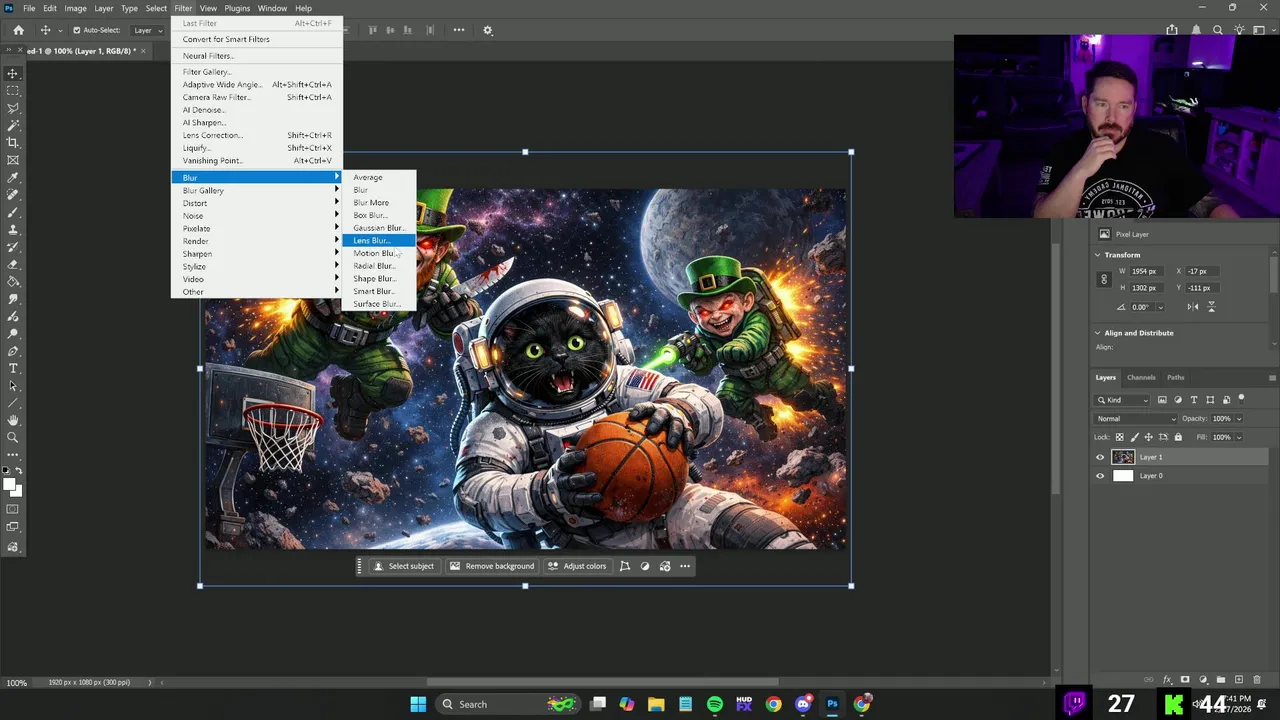Filter layers by pixel layer icon
The height and width of the screenshot is (720, 1280).
(x=1161, y=400)
